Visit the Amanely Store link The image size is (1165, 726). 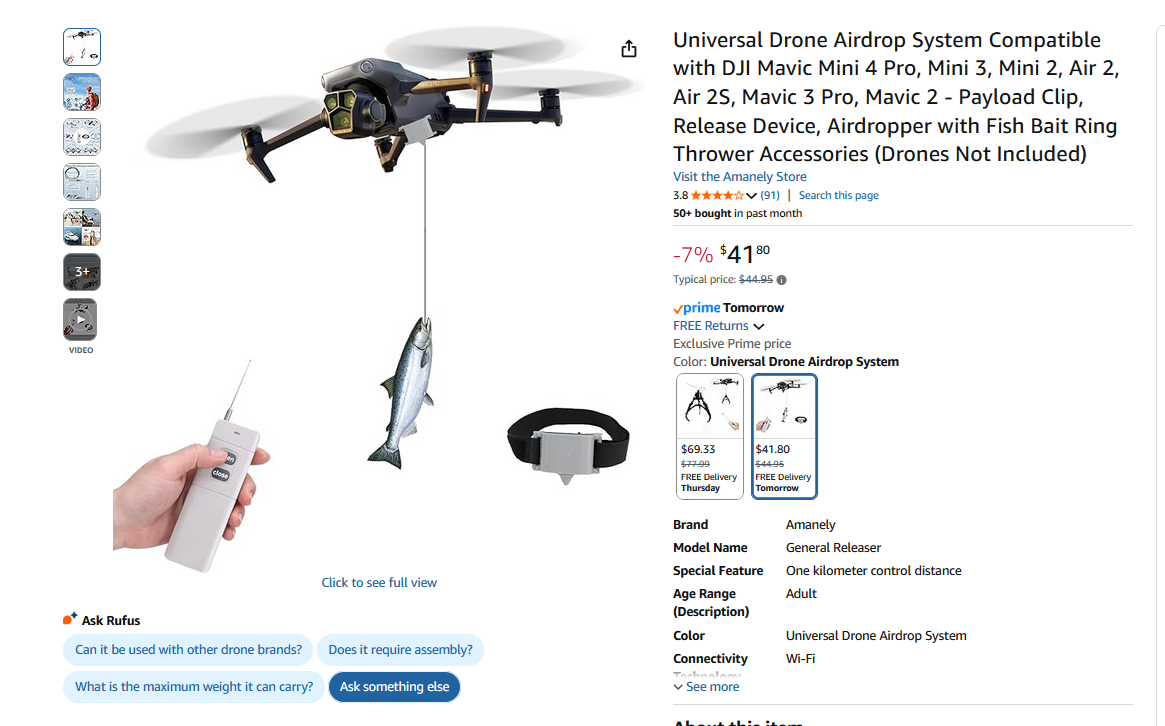[739, 177]
